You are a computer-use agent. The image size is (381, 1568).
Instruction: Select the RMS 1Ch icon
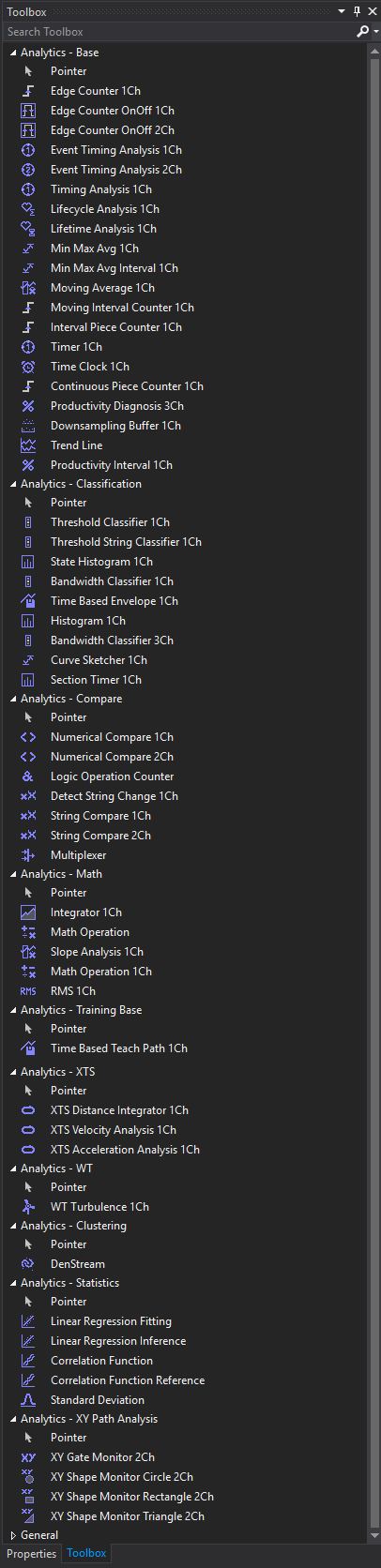point(28,991)
